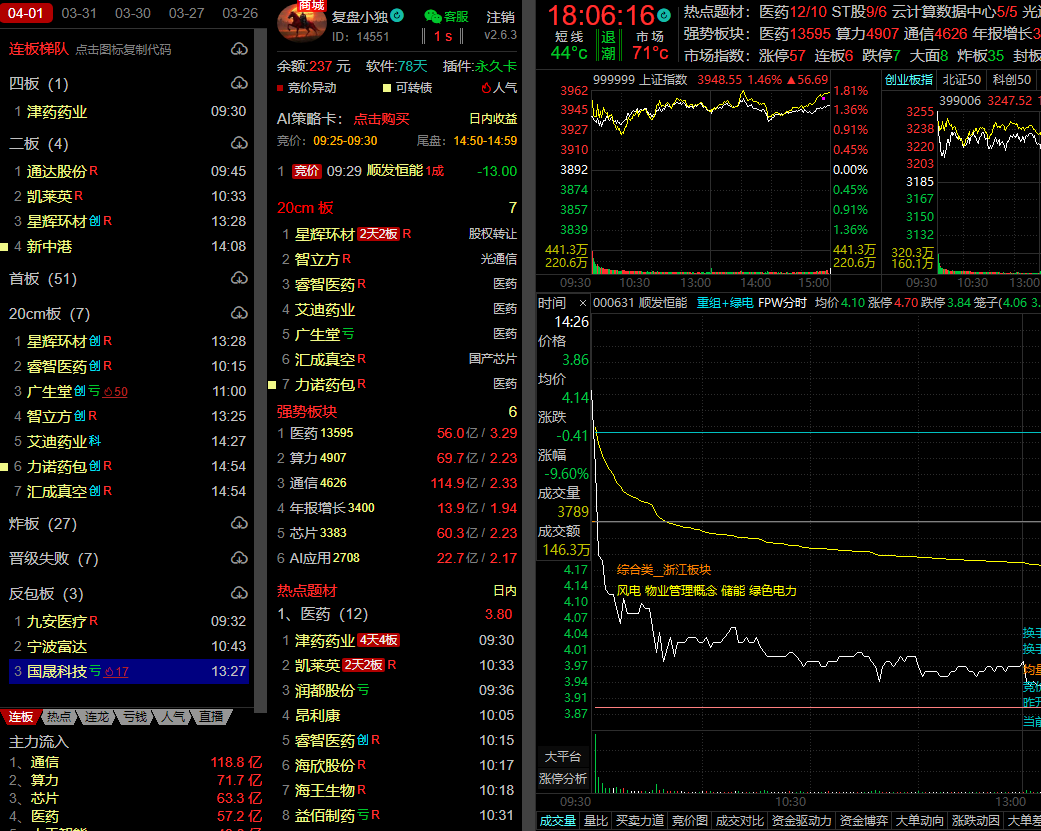Select 国晟科技 in the 反包板 list
Screen dimensions: 1041x831
pyautogui.click(x=56, y=671)
